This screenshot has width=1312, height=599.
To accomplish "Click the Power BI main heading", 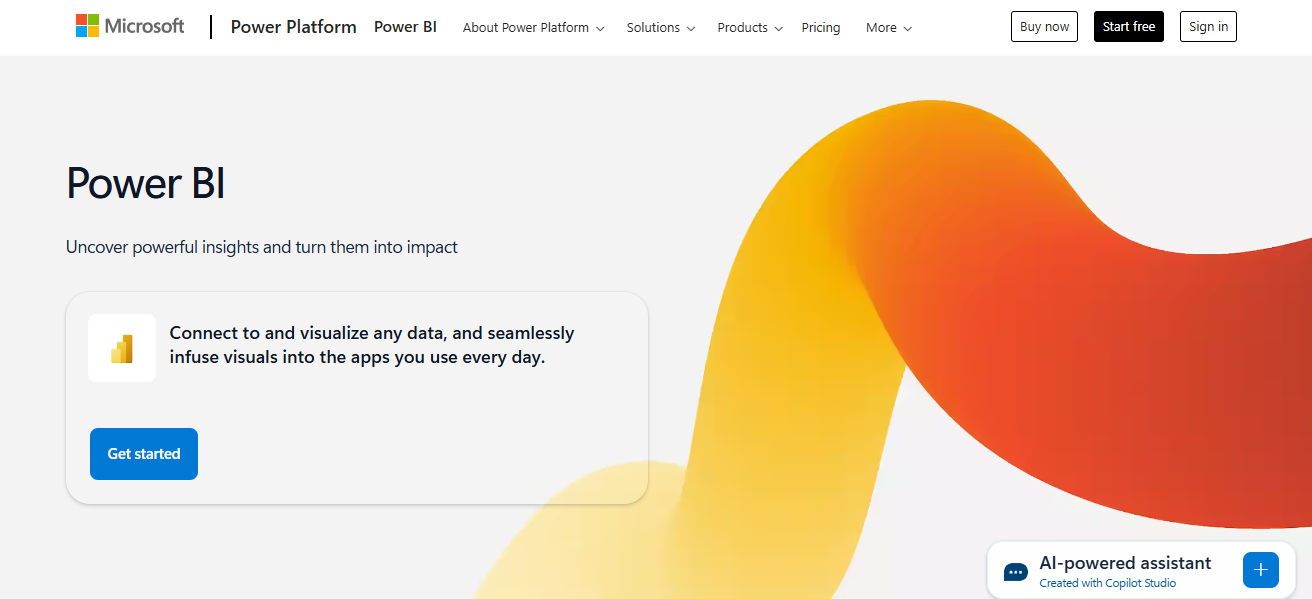I will point(146,184).
